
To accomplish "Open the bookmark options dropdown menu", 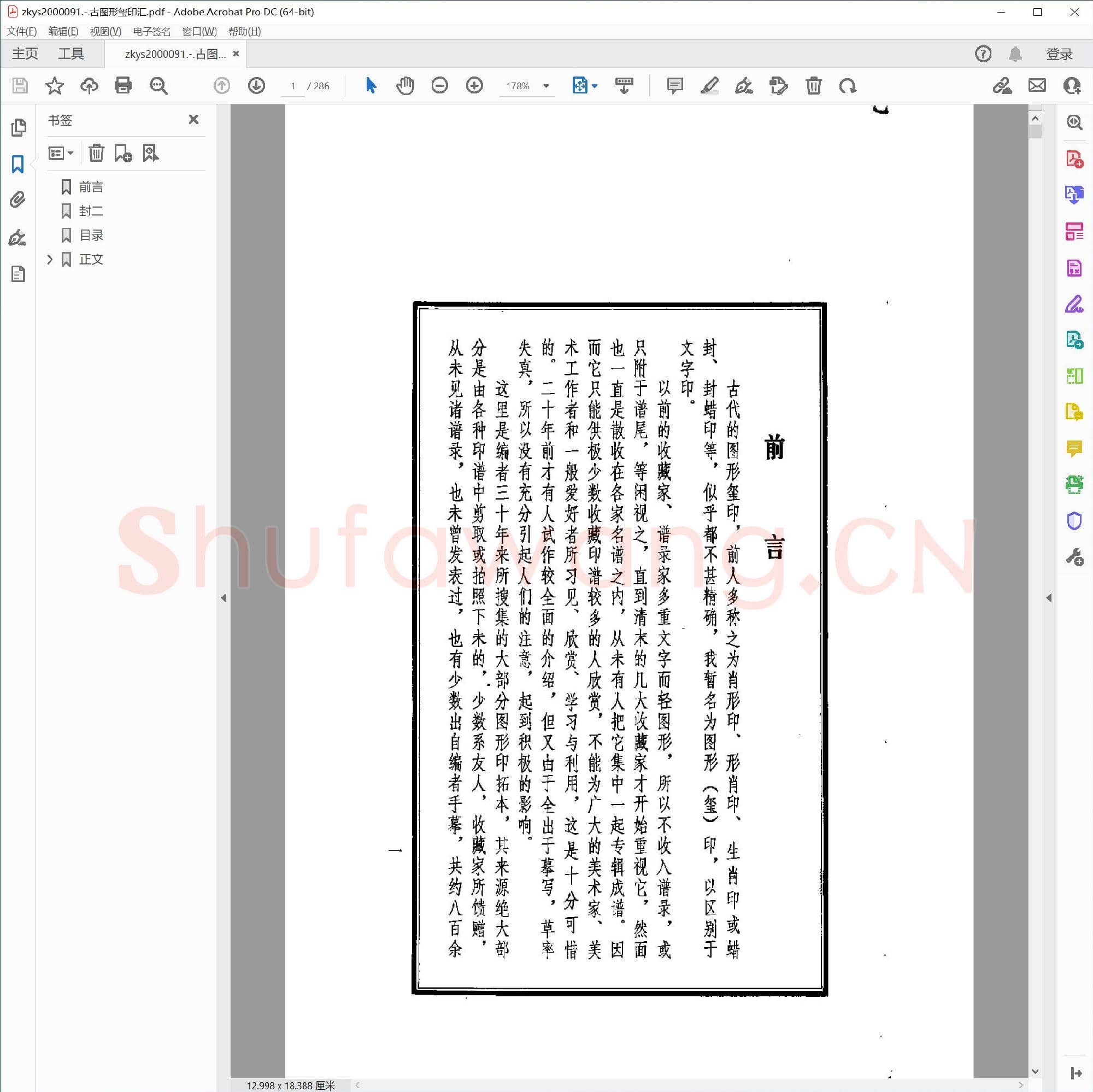I will tap(60, 153).
